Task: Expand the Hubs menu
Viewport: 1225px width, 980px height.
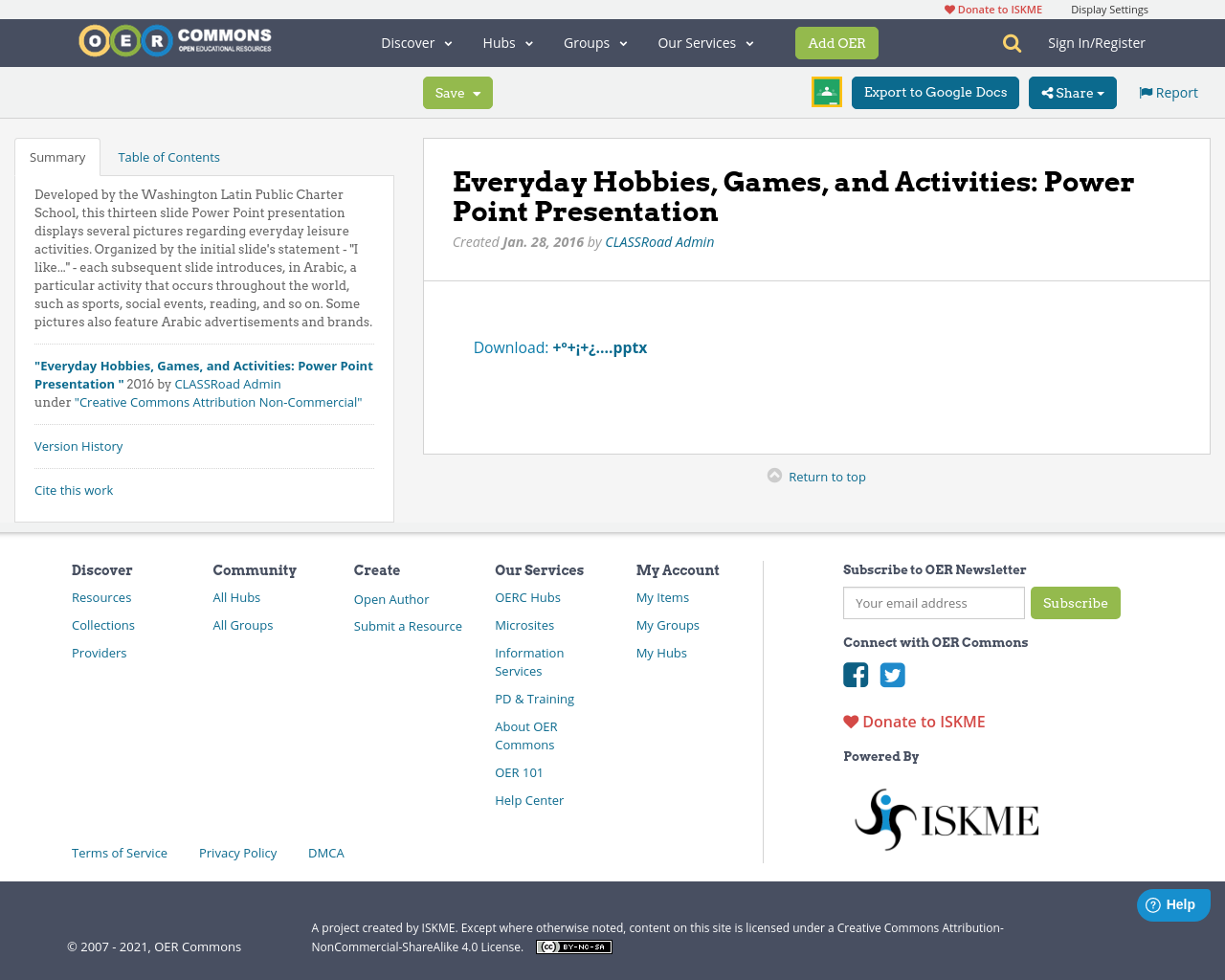Action: pos(508,43)
